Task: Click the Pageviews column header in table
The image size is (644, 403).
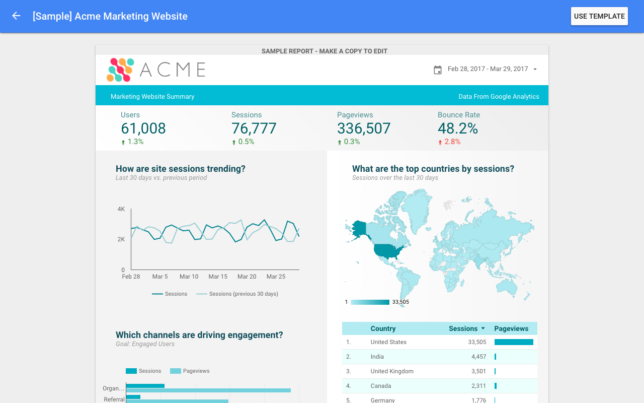Action: [x=511, y=328]
